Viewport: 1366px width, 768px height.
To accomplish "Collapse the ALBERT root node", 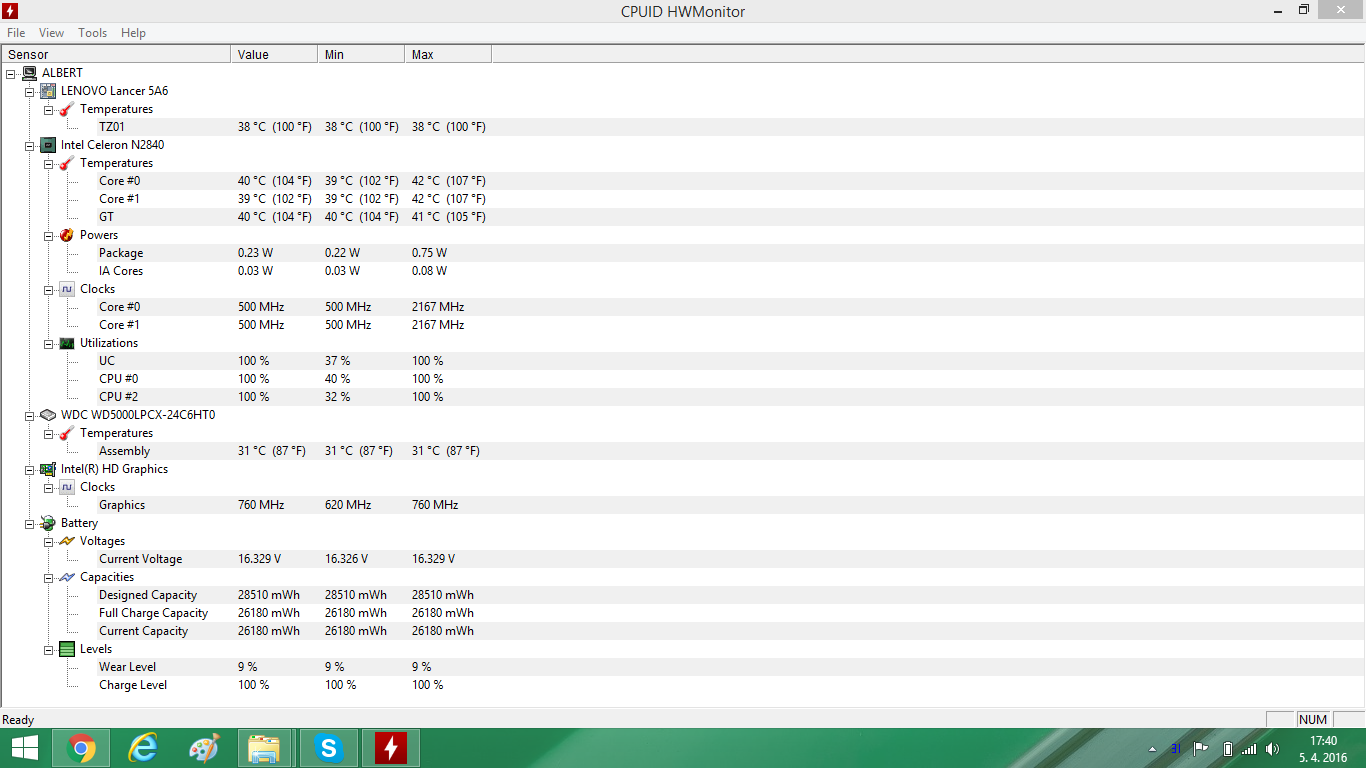I will tap(11, 73).
